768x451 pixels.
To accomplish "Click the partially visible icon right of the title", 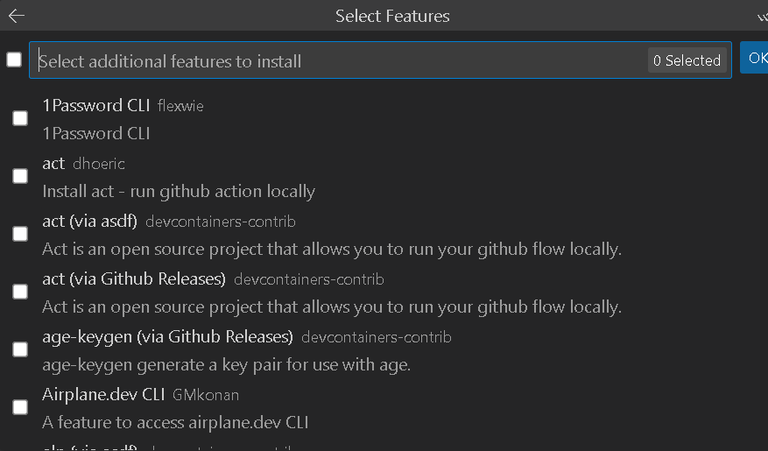I will point(760,16).
